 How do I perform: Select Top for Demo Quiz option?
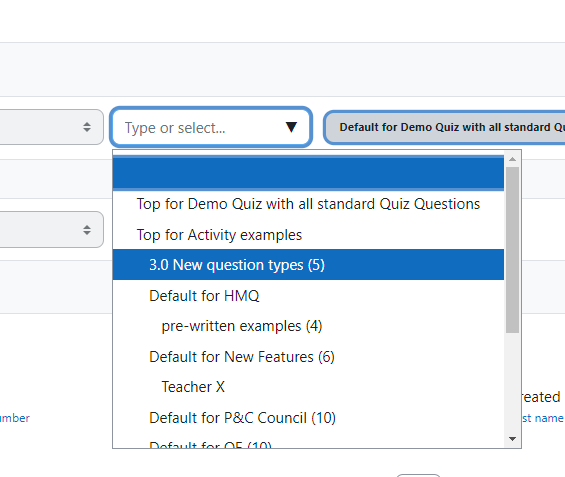308,204
